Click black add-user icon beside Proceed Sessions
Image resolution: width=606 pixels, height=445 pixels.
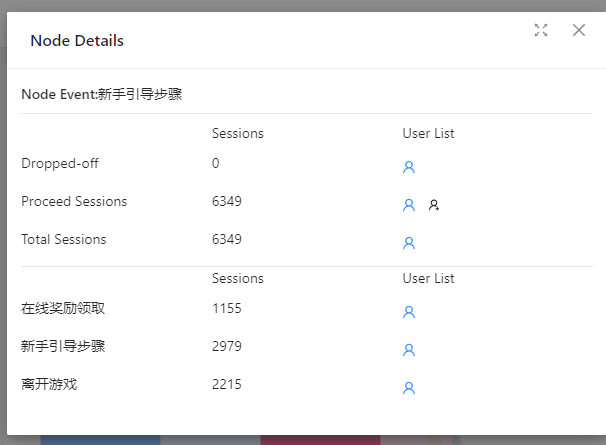point(434,205)
